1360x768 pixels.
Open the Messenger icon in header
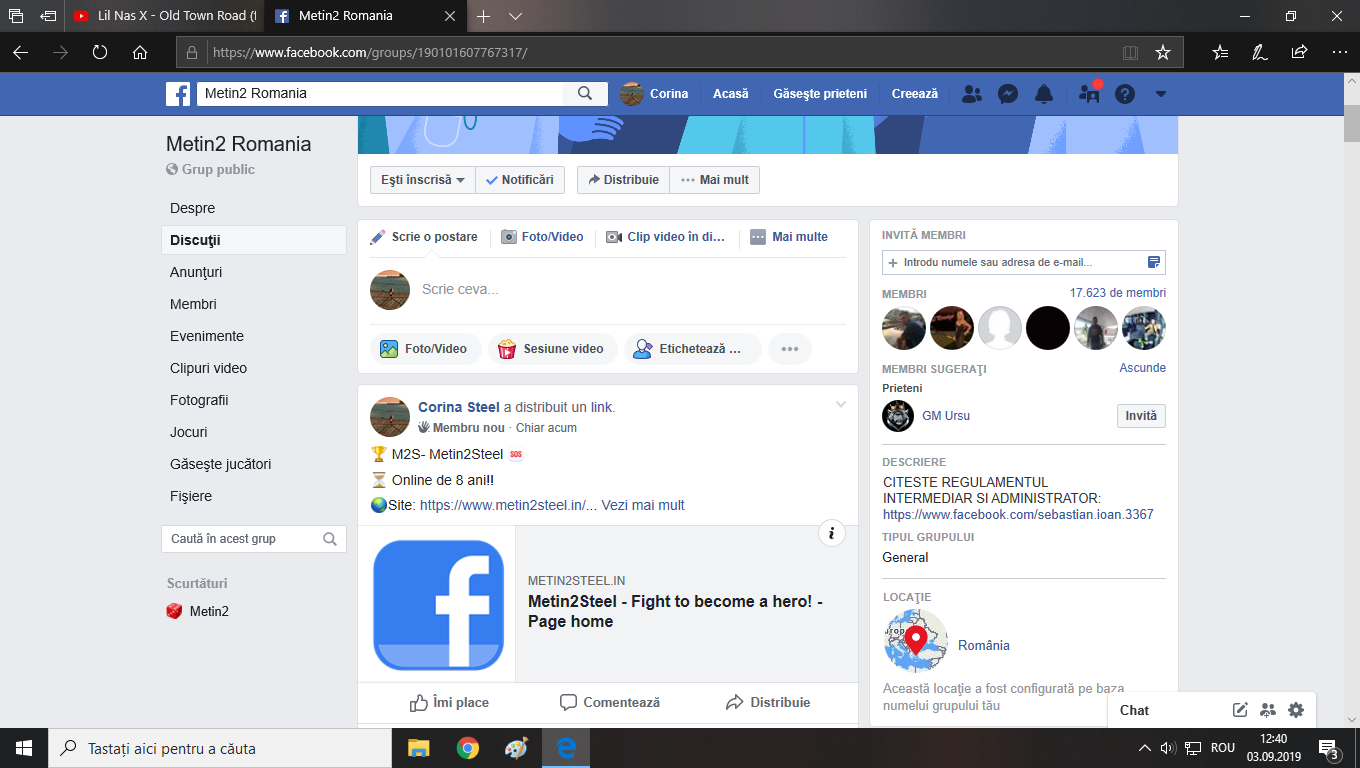pyautogui.click(x=1008, y=94)
